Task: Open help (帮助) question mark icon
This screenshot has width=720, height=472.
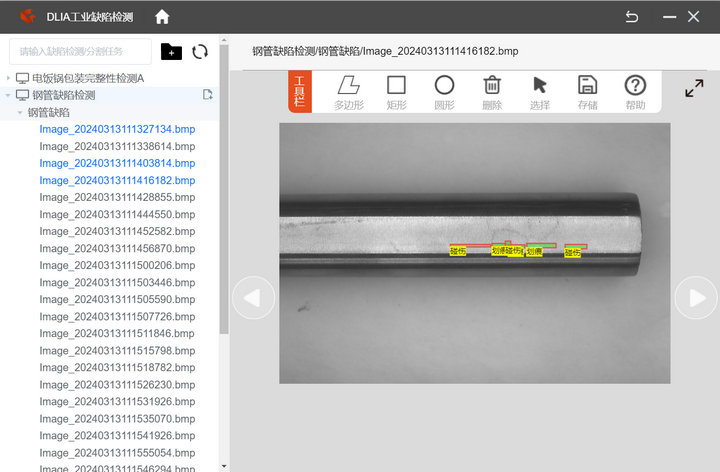Action: 635,92
